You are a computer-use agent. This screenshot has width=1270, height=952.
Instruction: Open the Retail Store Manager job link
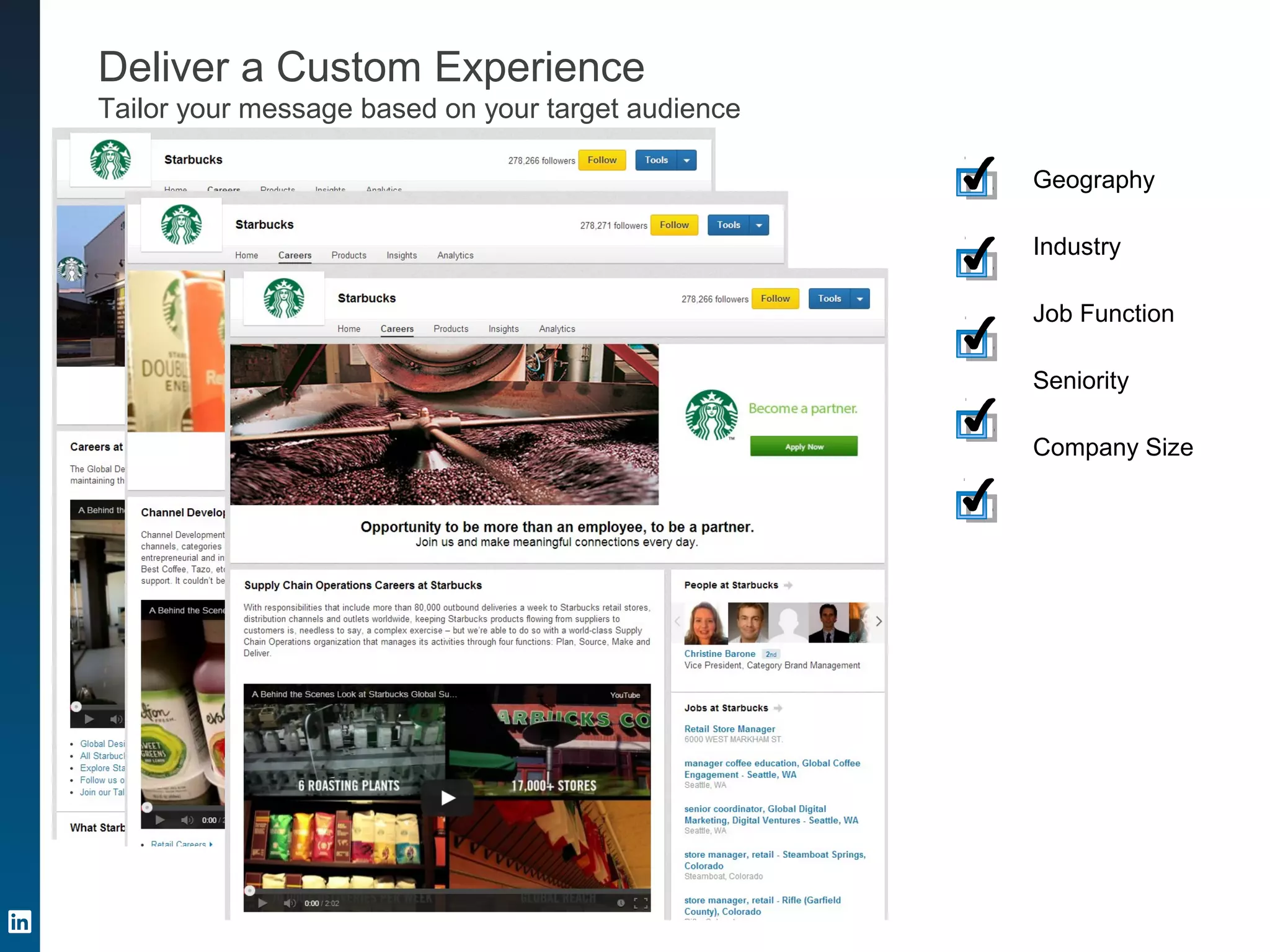(x=729, y=729)
